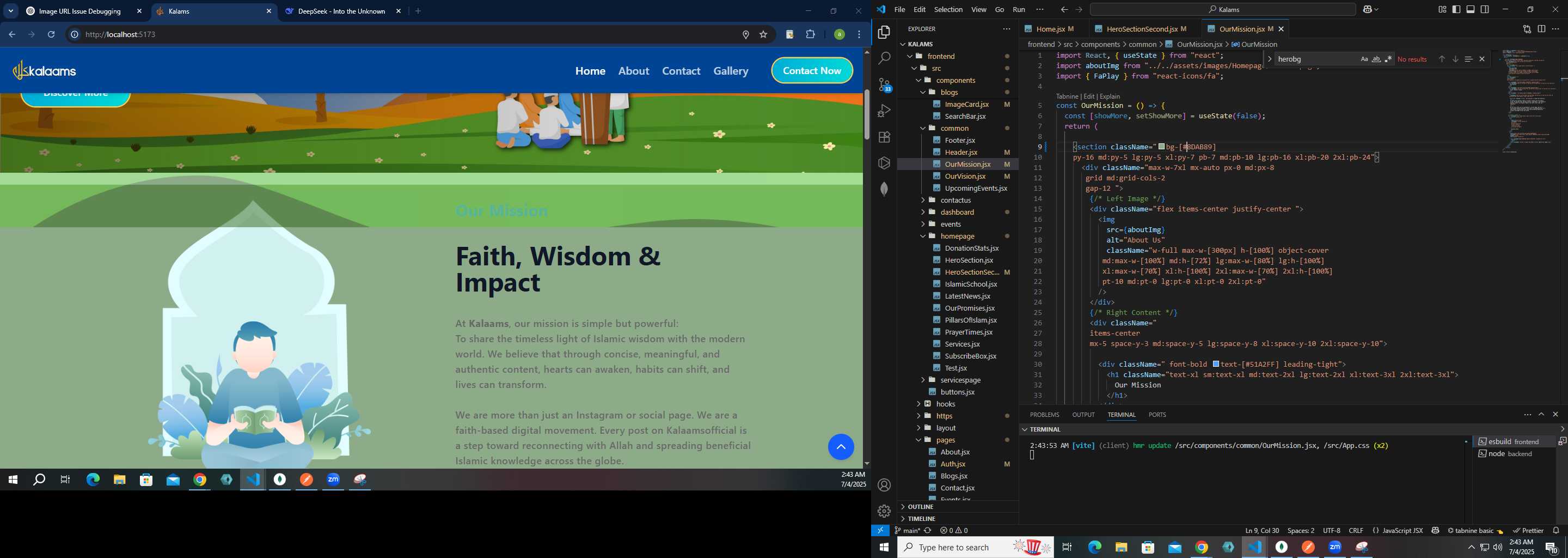Expand the OUTLINE section
Image resolution: width=1568 pixels, height=558 pixels.
click(x=920, y=507)
